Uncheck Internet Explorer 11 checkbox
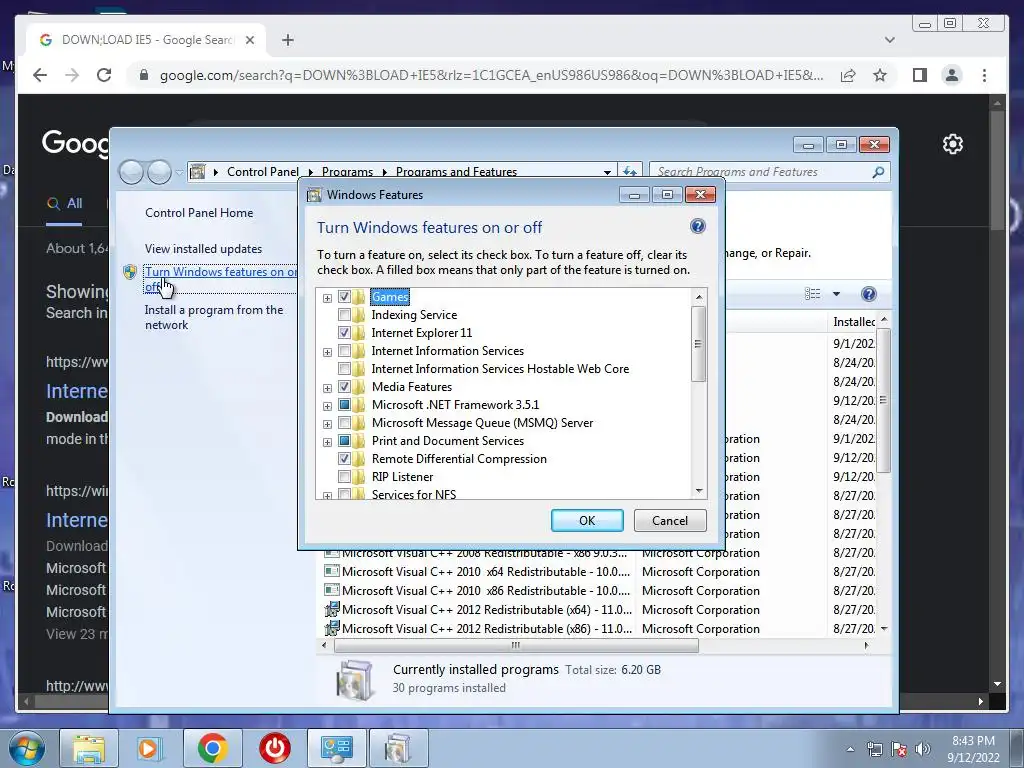Screen dimensions: 1024x768 tap(344, 332)
